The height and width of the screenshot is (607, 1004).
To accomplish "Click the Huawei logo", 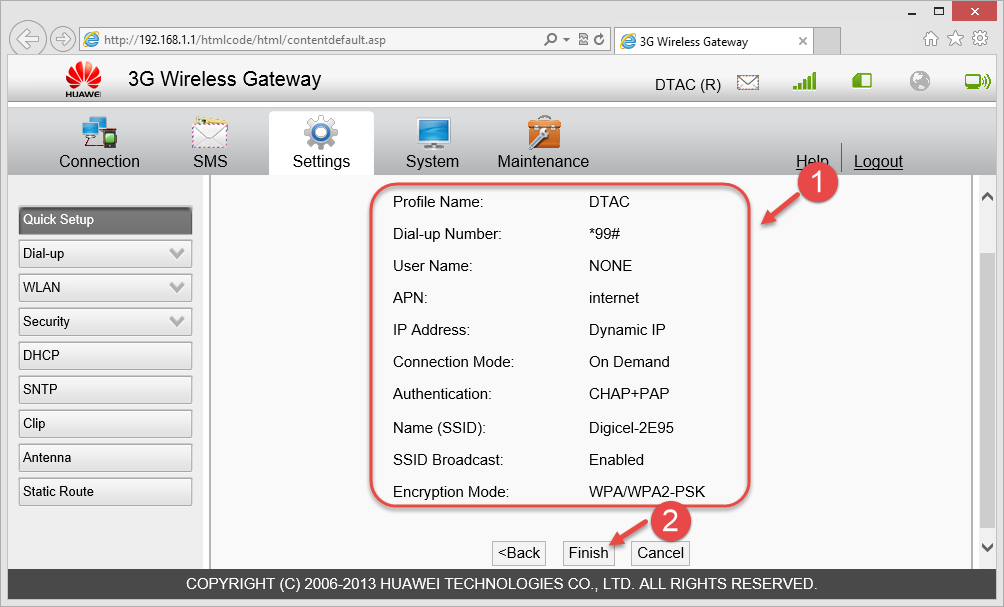I will (83, 79).
